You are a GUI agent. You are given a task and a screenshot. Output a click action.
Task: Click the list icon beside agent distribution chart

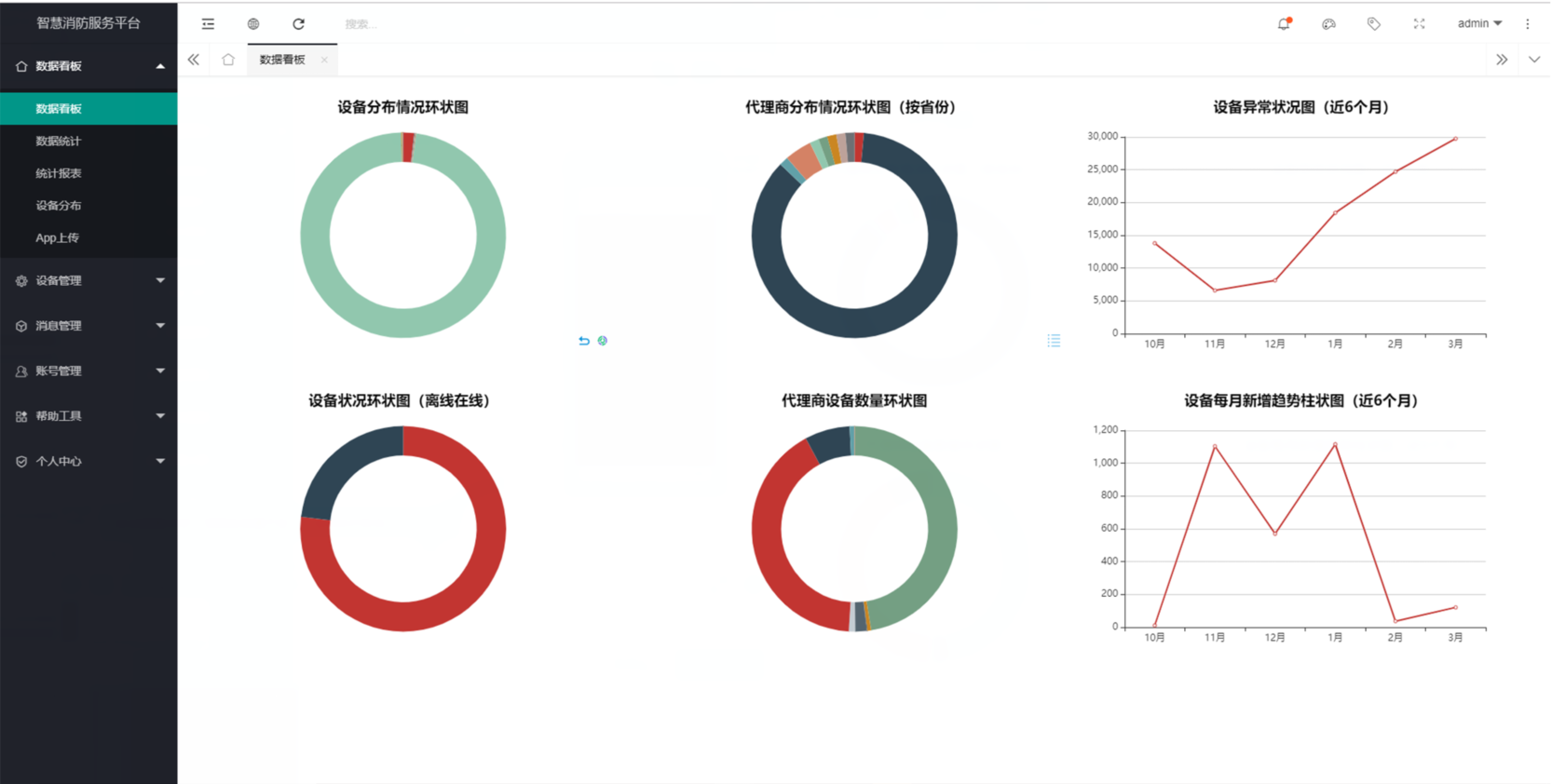tap(1054, 341)
